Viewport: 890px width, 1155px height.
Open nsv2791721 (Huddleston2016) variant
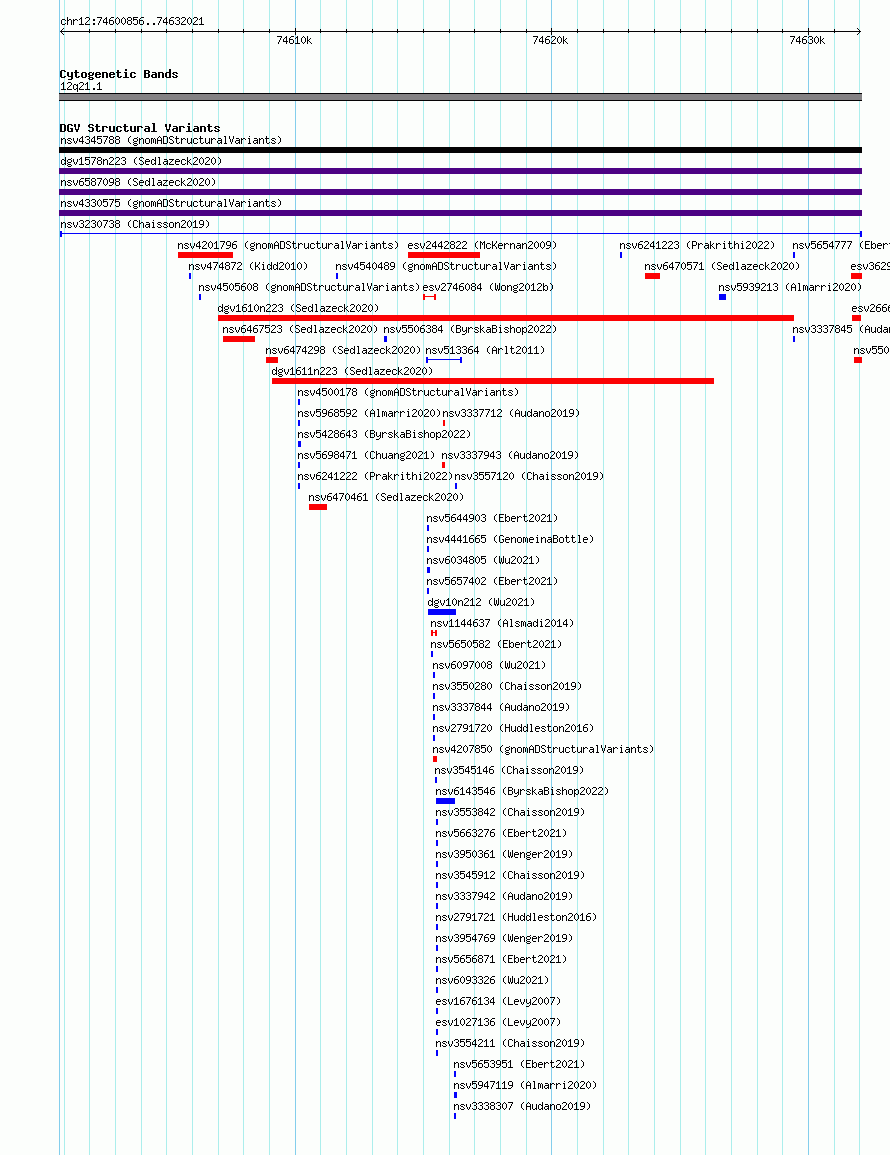(x=516, y=917)
